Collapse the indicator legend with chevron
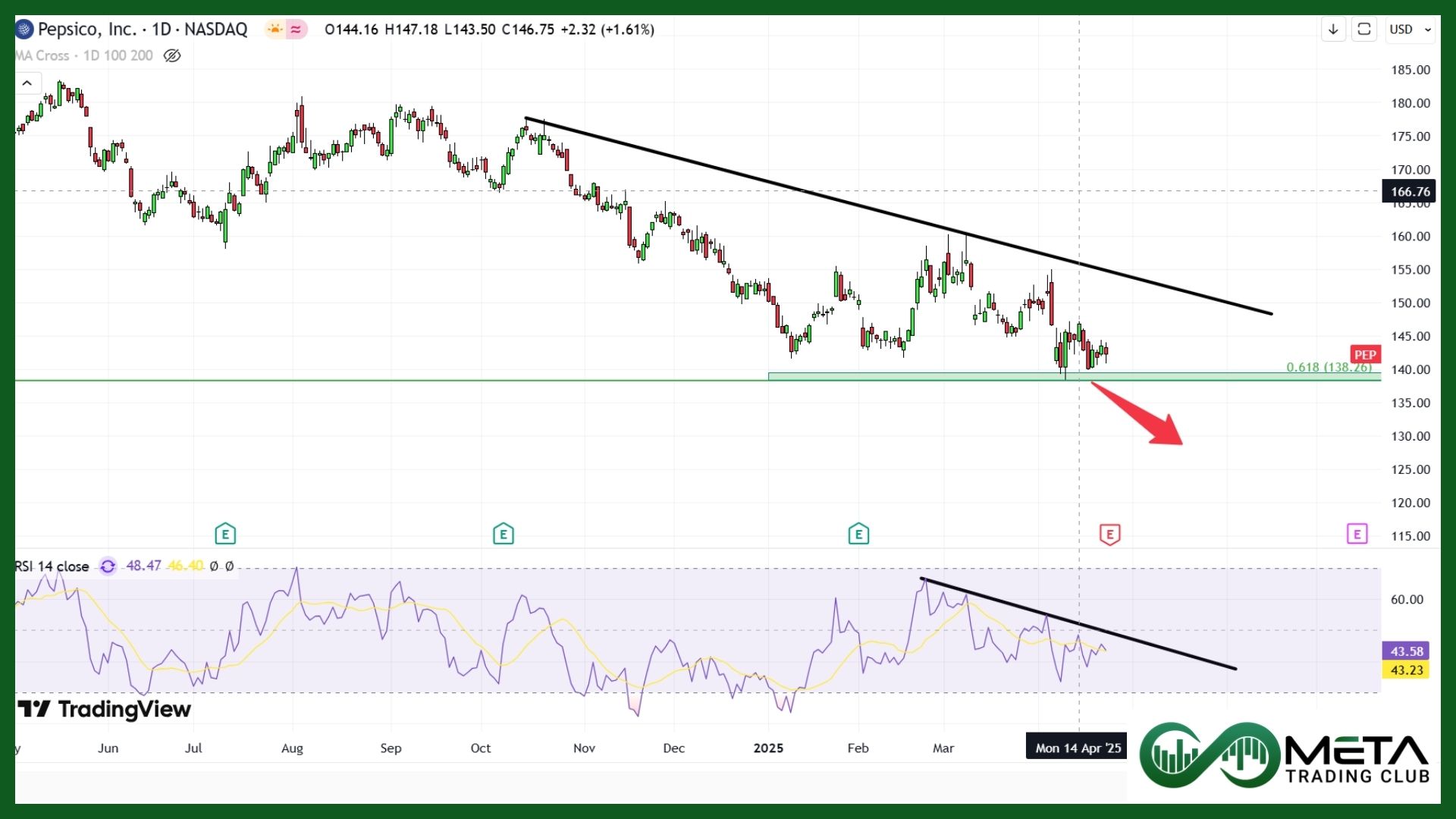 (x=27, y=83)
